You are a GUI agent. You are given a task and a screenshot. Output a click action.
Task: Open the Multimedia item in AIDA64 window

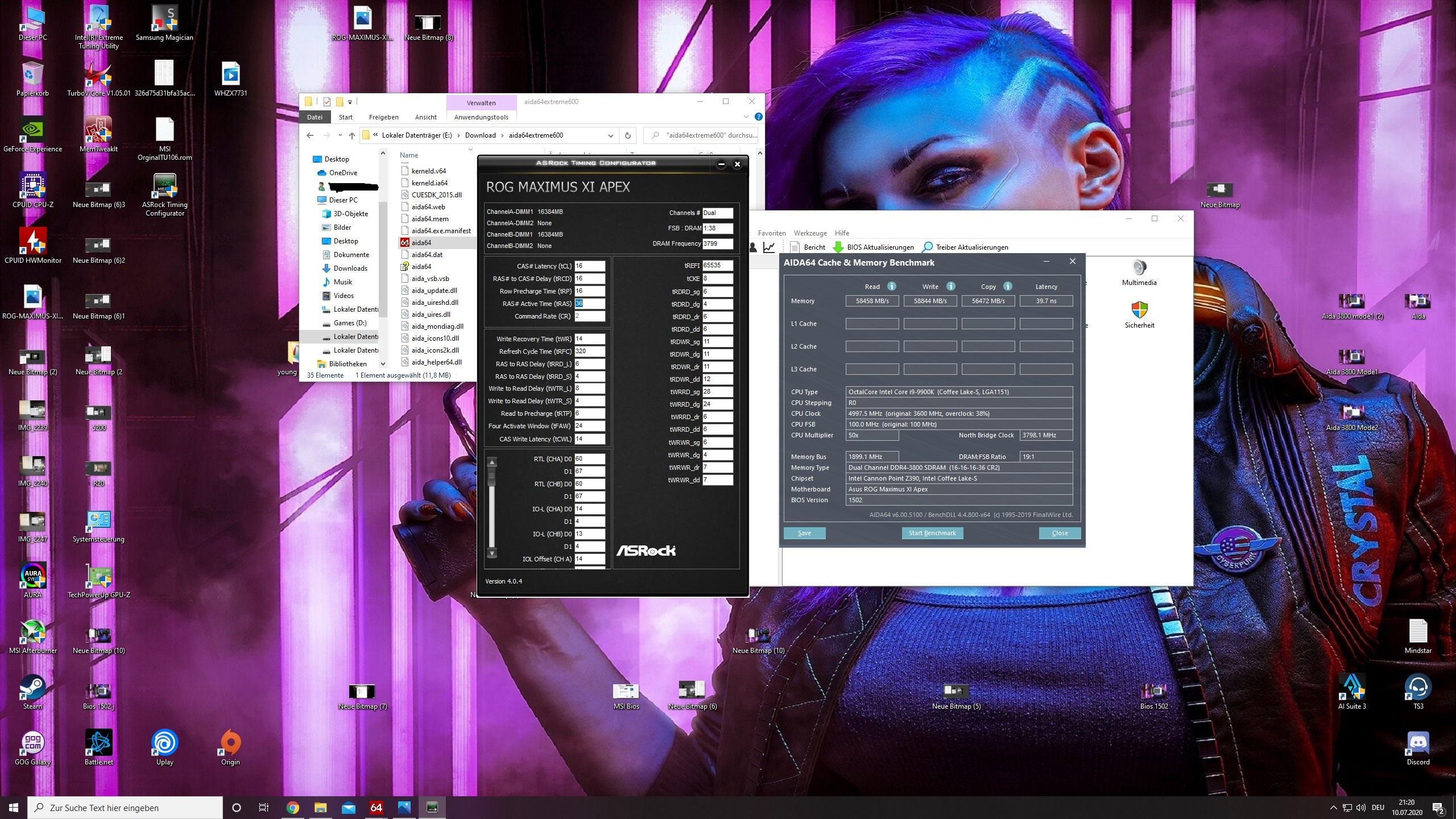[1139, 273]
